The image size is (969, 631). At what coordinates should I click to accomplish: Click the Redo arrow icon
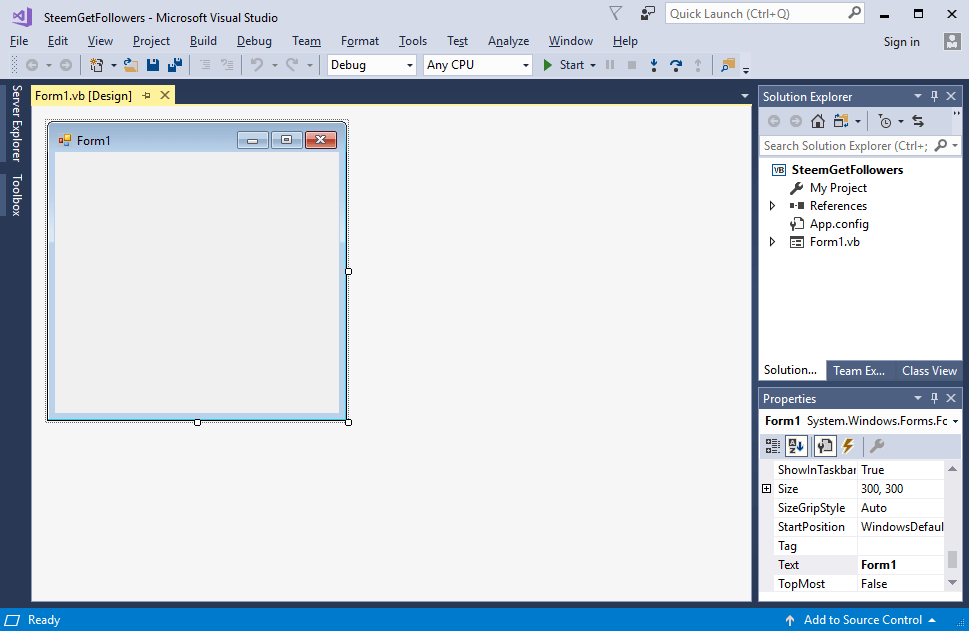click(x=292, y=65)
